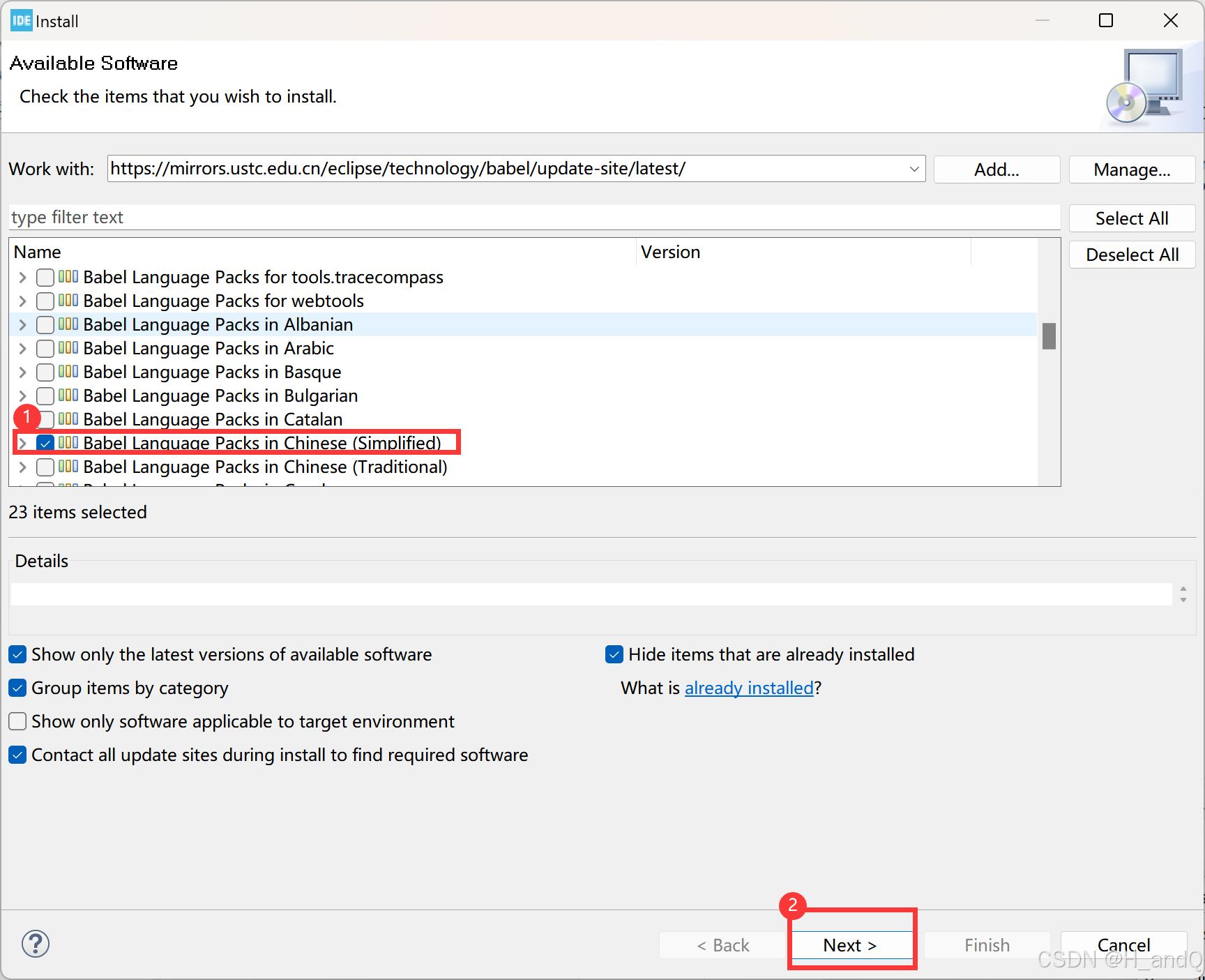Click category icon for tools.tracecompass pack
Image resolution: width=1205 pixels, height=980 pixels.
tap(68, 276)
